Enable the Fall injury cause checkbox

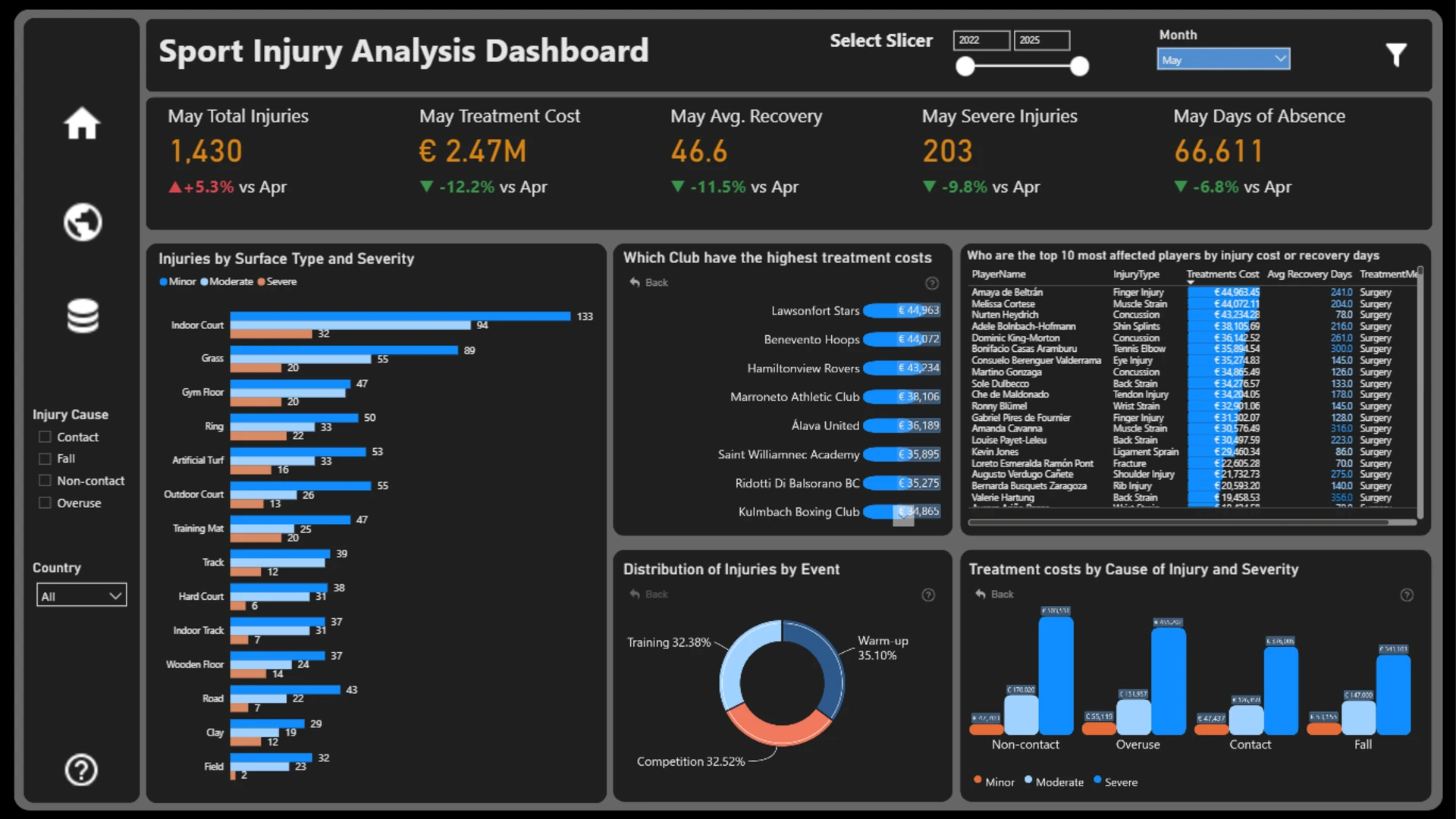point(45,459)
